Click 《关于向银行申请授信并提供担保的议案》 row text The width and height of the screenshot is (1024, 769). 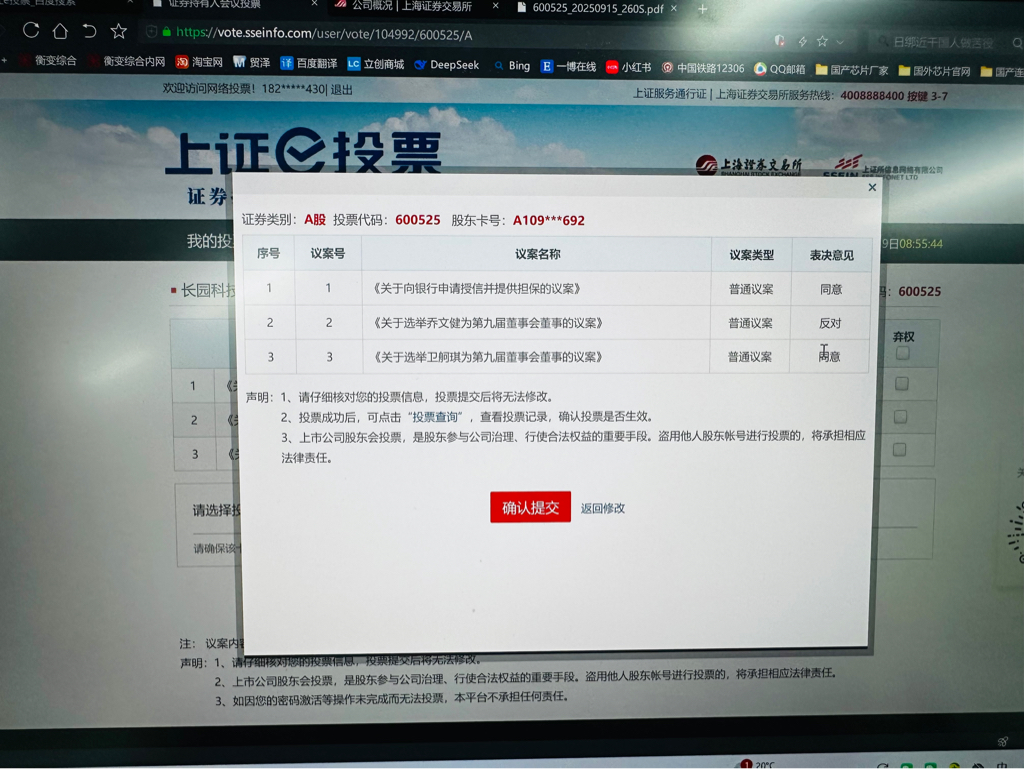tap(477, 289)
